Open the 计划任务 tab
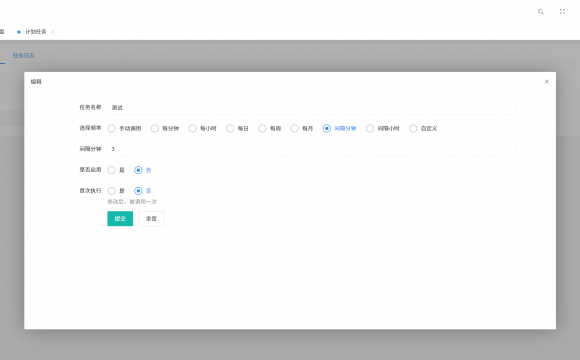 36,32
